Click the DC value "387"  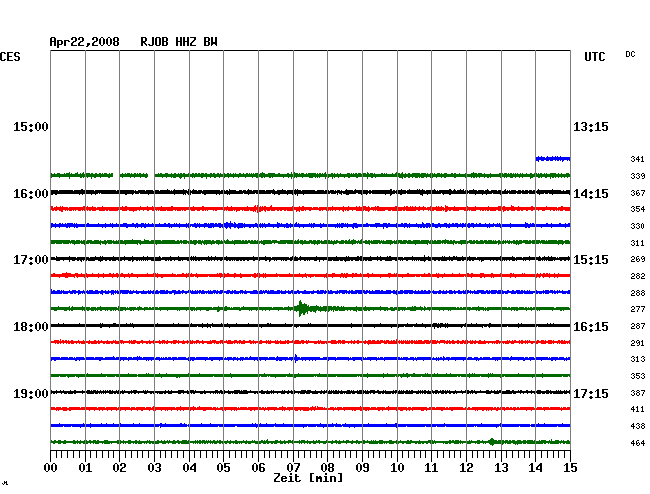[638, 393]
